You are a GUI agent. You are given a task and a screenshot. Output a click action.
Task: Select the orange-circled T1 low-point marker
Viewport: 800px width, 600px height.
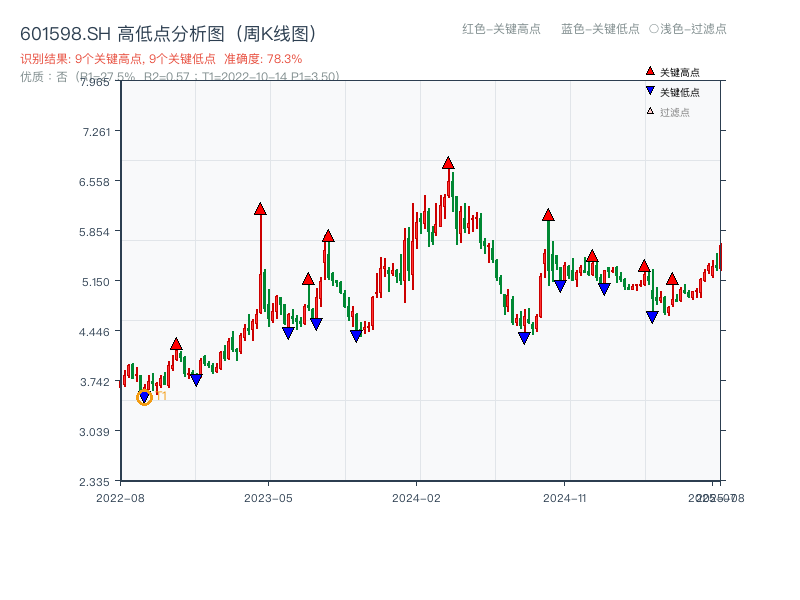pos(144,397)
